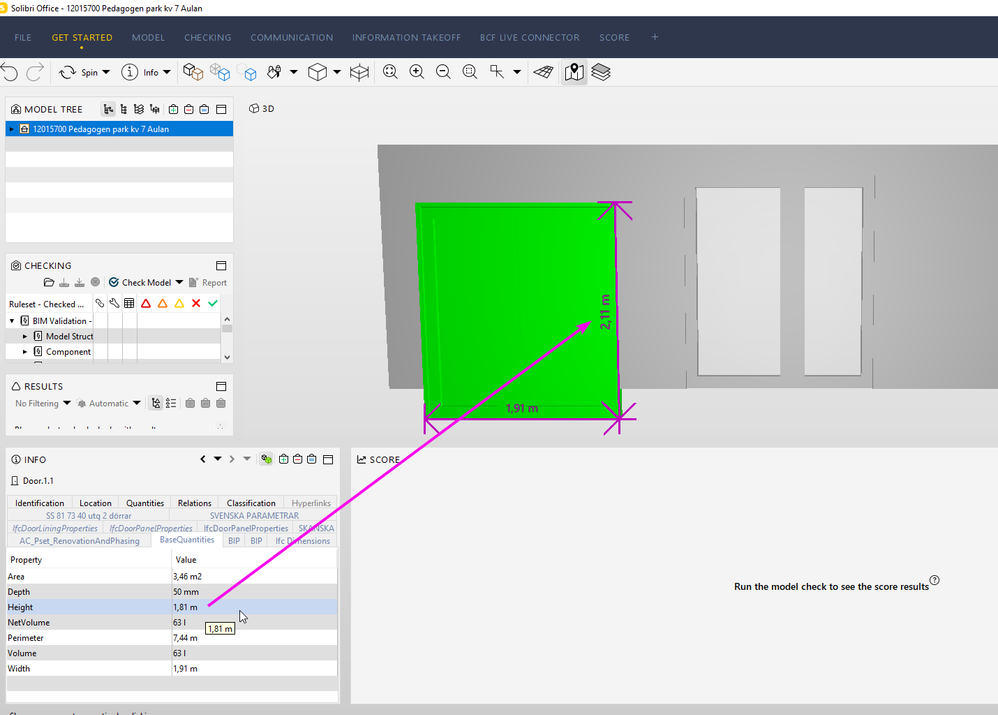Toggle the Info panel green selection sync icon
This screenshot has width=998, height=715.
tap(266, 459)
